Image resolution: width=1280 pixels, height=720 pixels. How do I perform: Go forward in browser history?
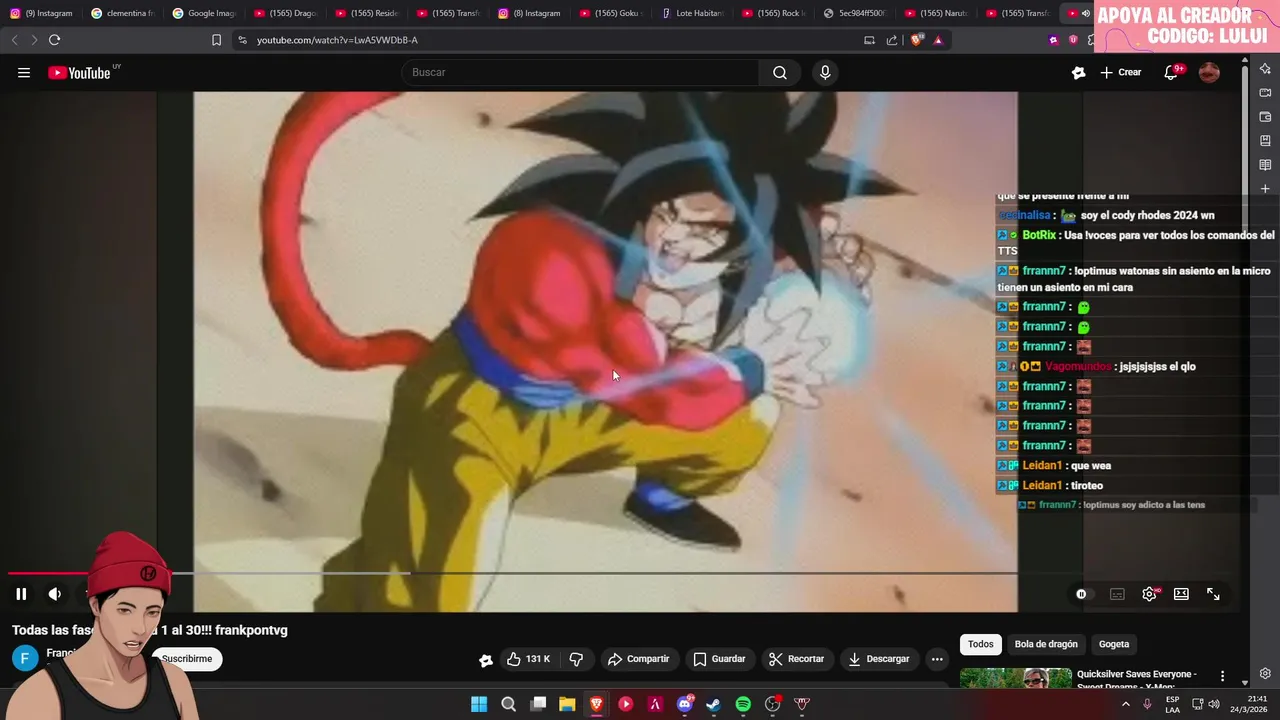coord(33,40)
